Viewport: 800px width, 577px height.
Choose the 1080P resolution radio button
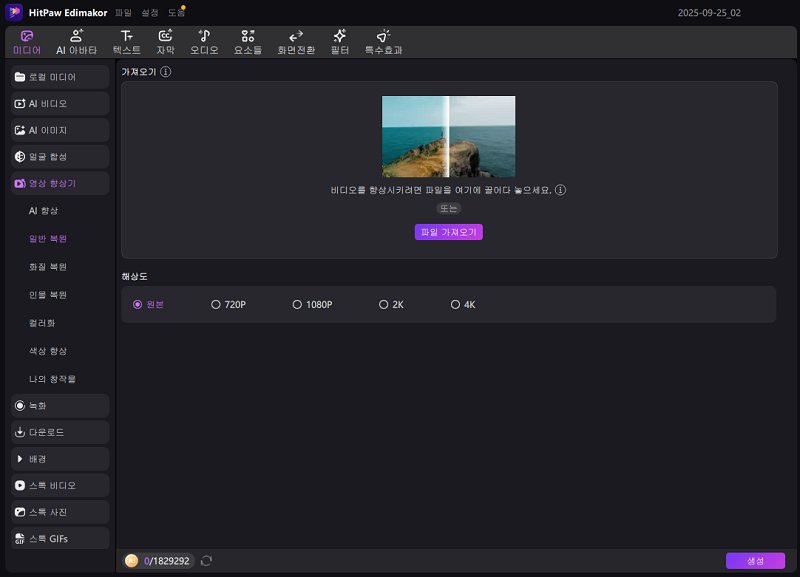pos(297,304)
